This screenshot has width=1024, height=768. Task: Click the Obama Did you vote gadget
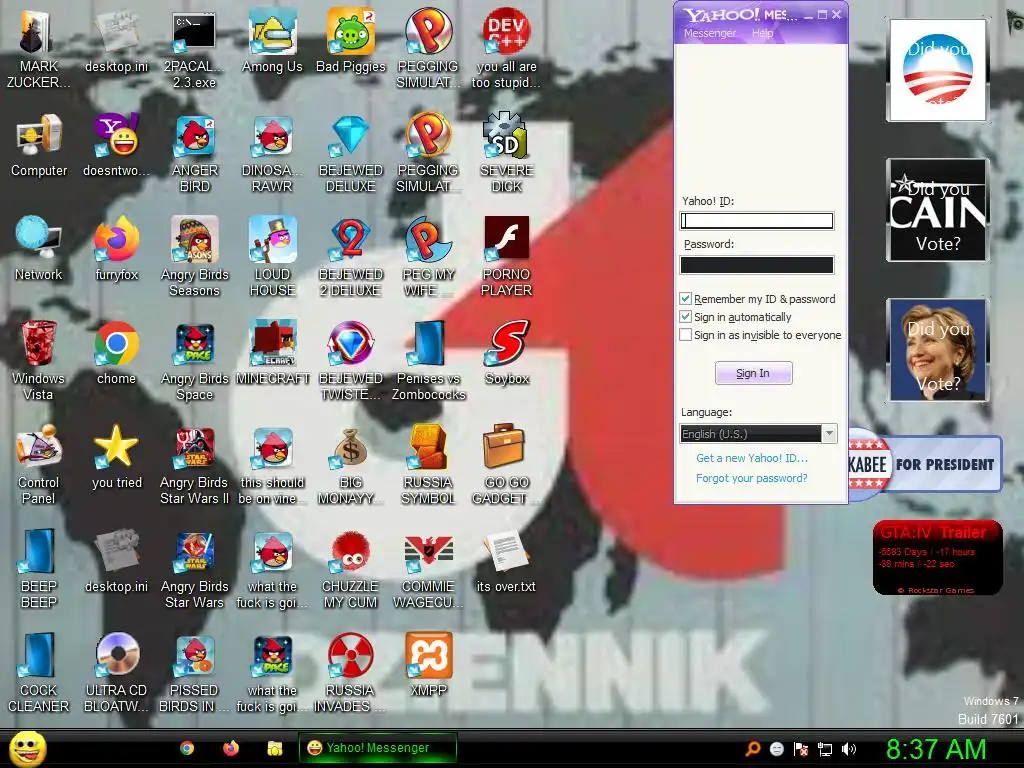point(938,70)
